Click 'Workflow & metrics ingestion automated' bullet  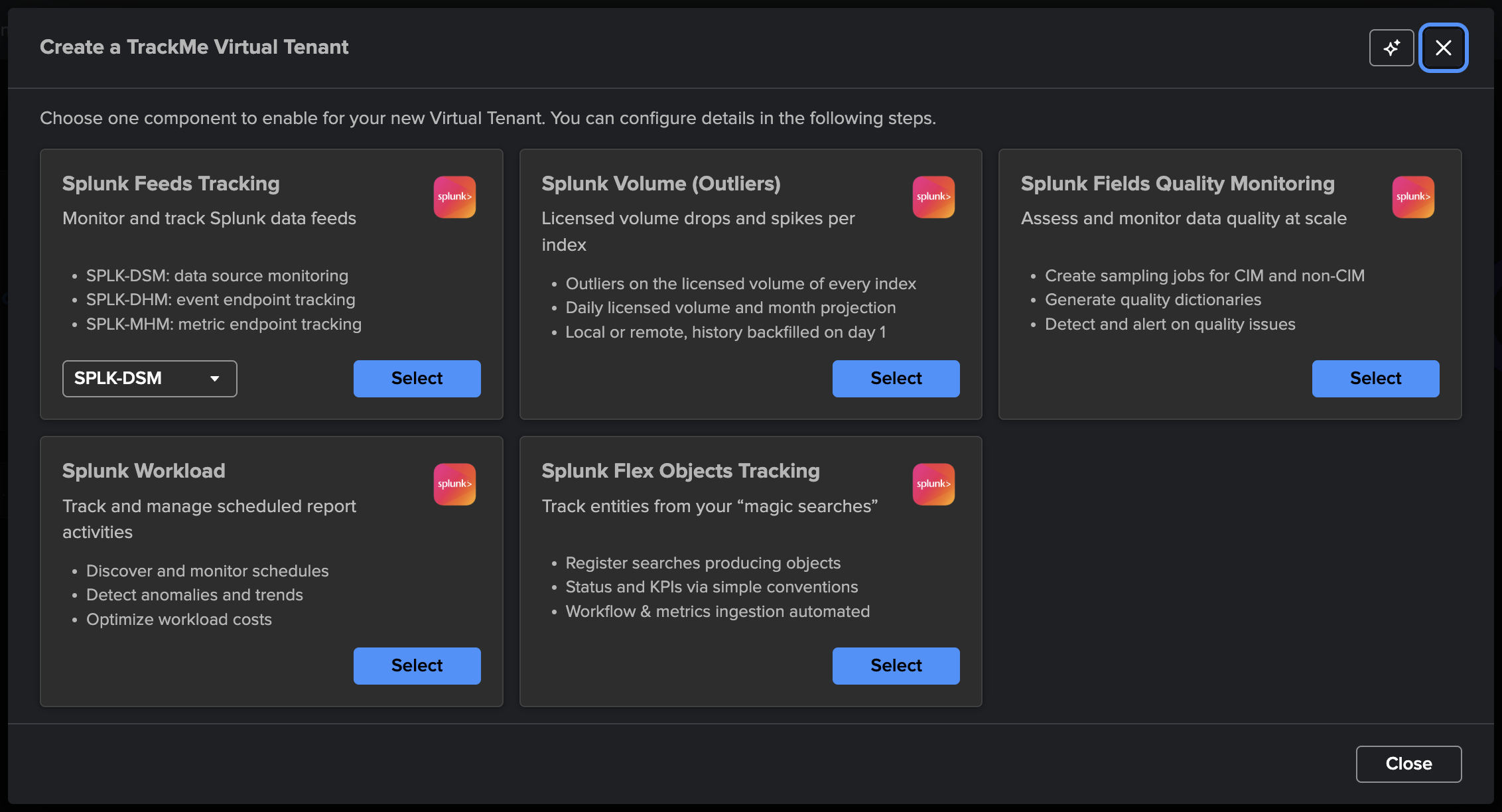pyautogui.click(x=718, y=612)
